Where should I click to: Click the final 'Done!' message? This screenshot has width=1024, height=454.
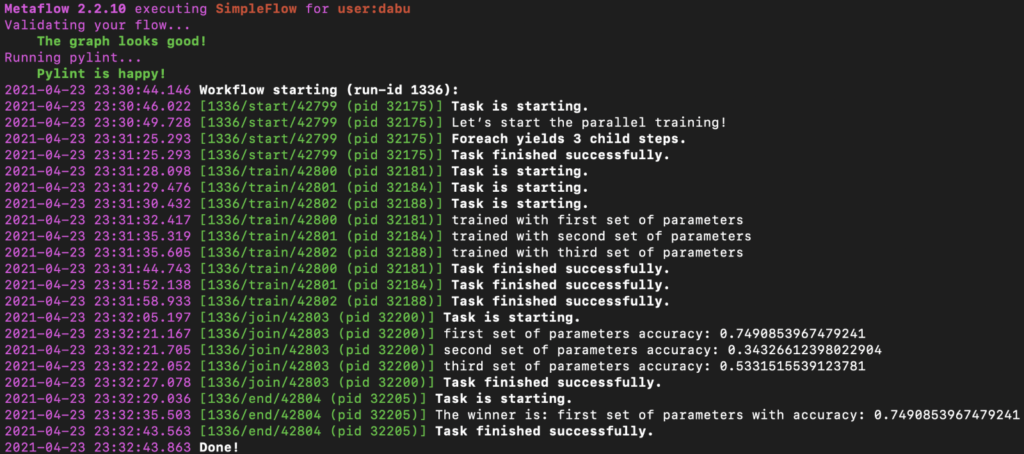point(219,447)
